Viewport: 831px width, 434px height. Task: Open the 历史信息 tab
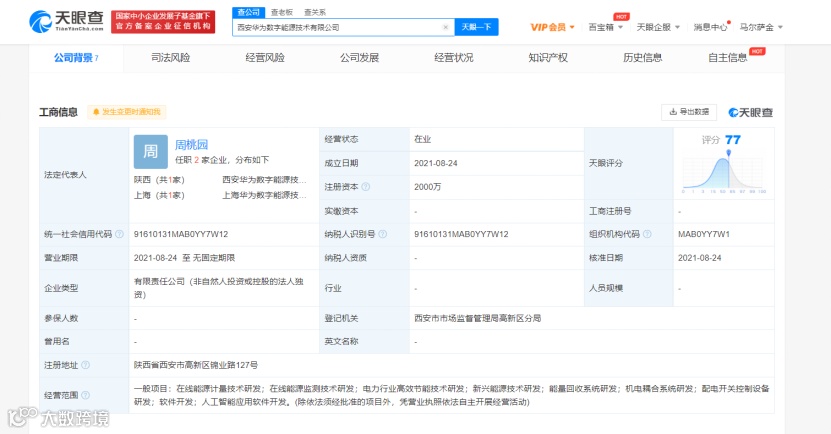point(642,58)
